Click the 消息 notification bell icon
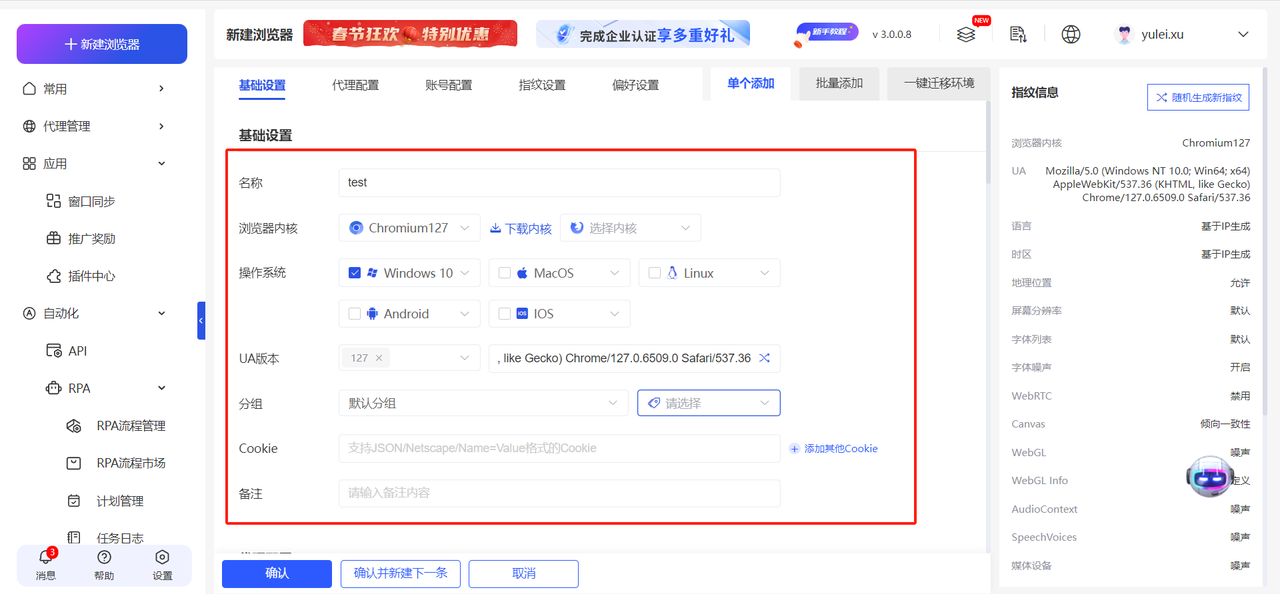This screenshot has height=594, width=1280. pos(44,563)
